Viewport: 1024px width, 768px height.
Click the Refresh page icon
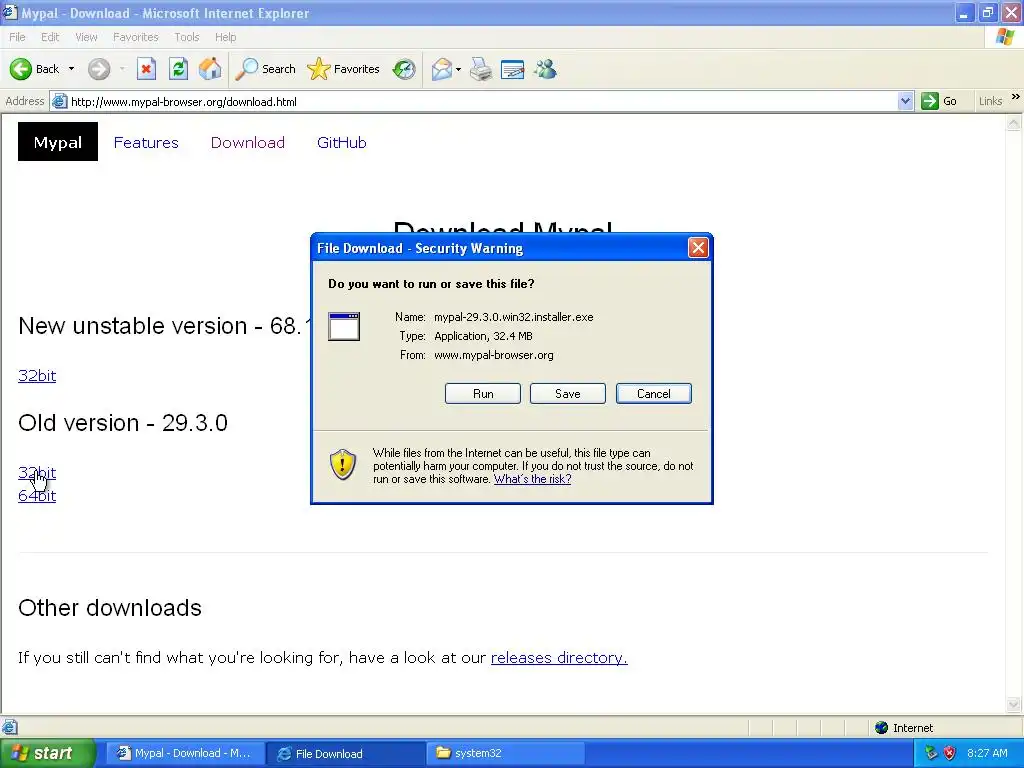(178, 69)
